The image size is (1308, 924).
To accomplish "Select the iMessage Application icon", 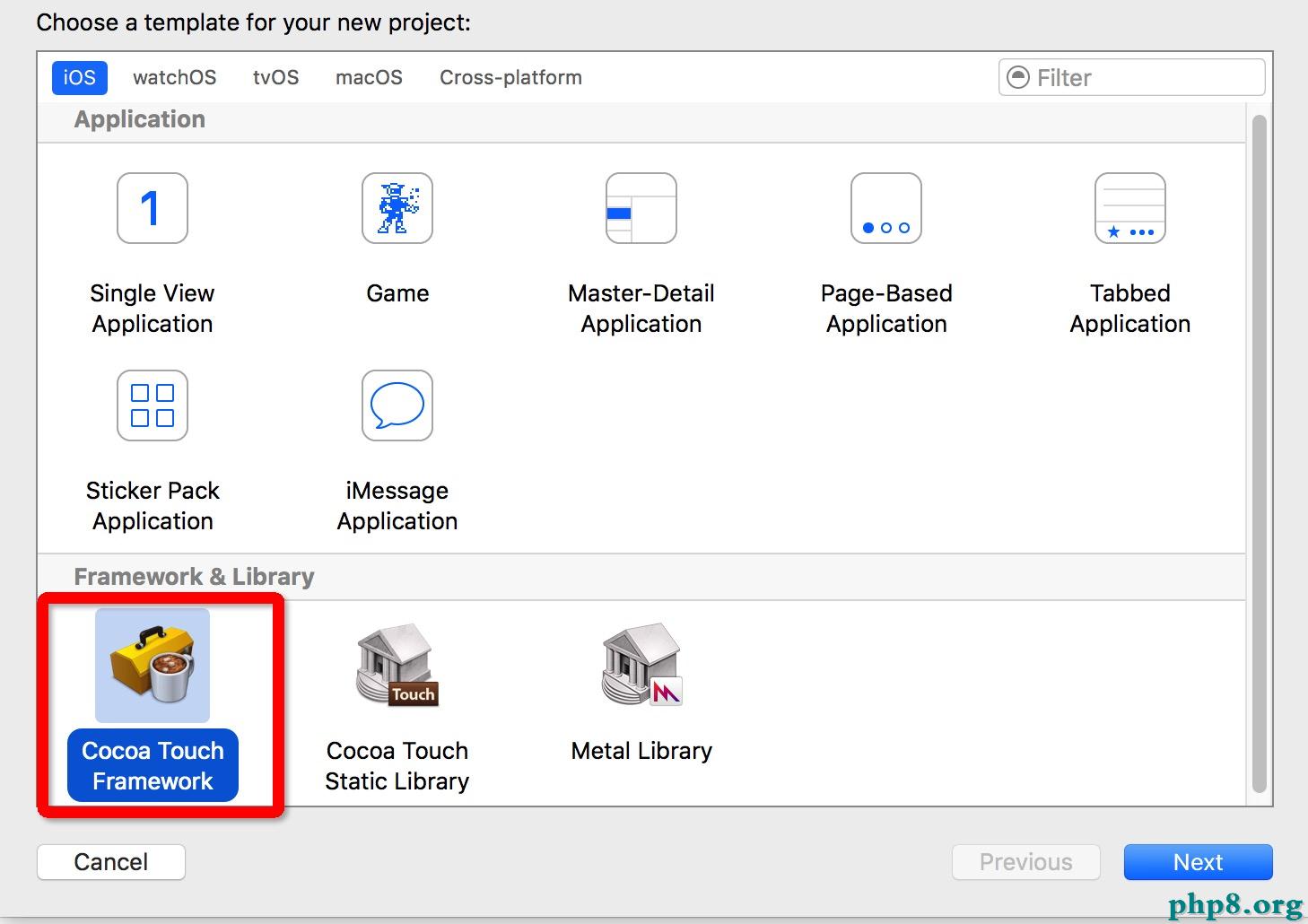I will click(x=397, y=405).
